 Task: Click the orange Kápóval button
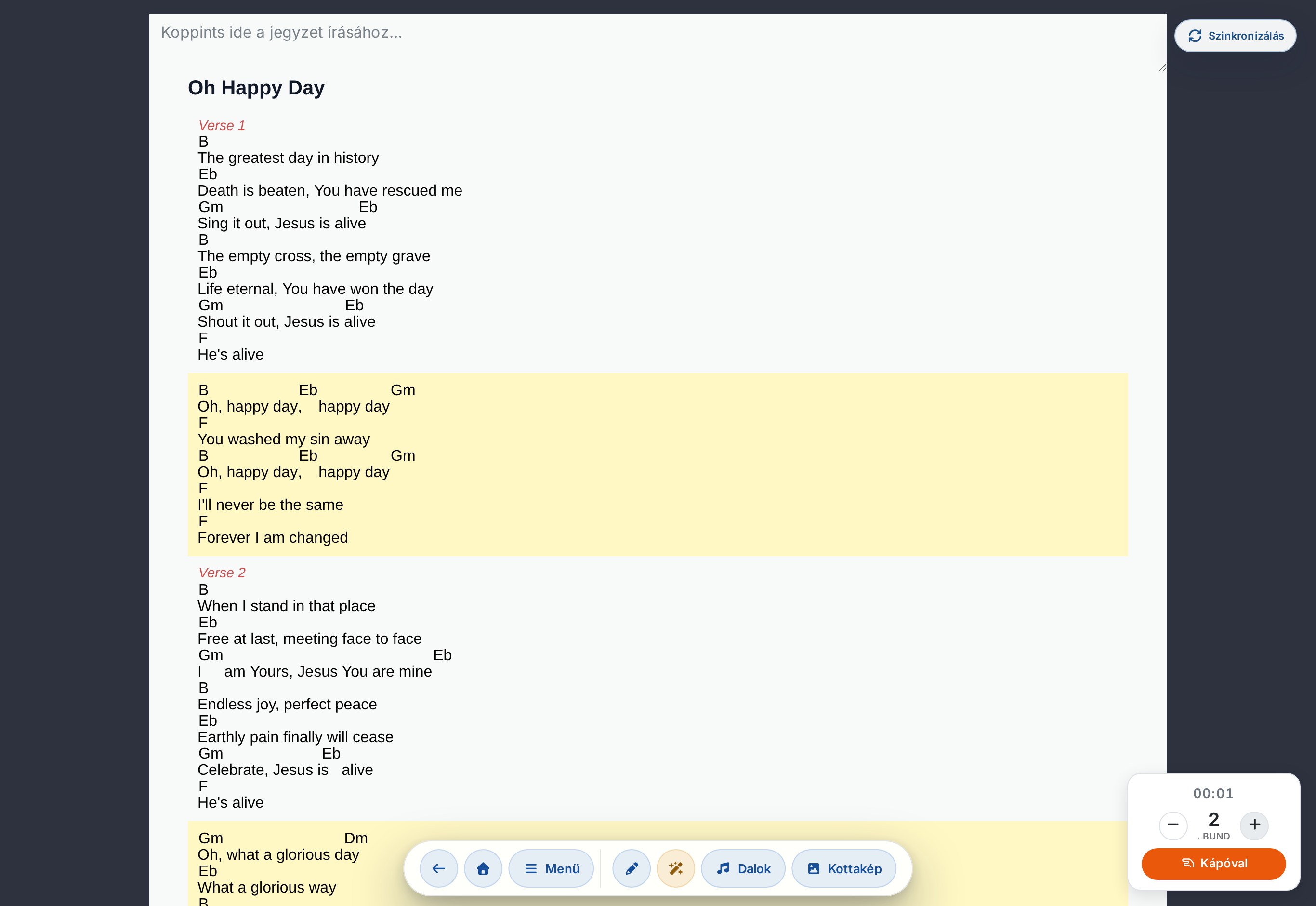click(x=1213, y=864)
